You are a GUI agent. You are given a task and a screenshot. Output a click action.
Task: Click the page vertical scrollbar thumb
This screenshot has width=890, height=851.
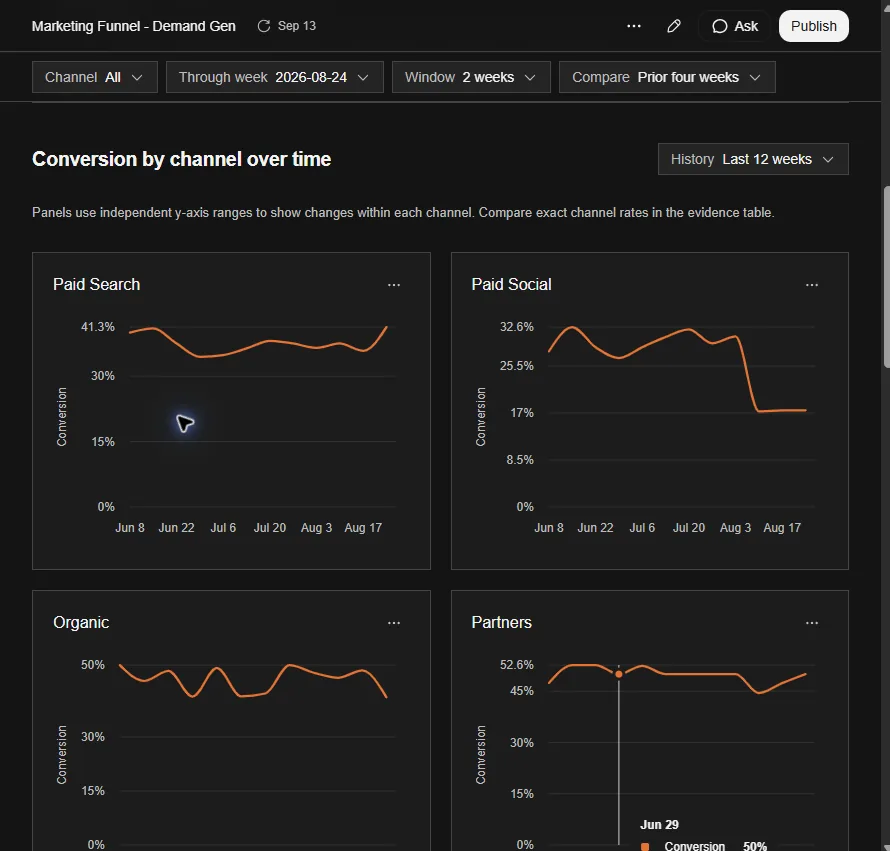[886, 276]
